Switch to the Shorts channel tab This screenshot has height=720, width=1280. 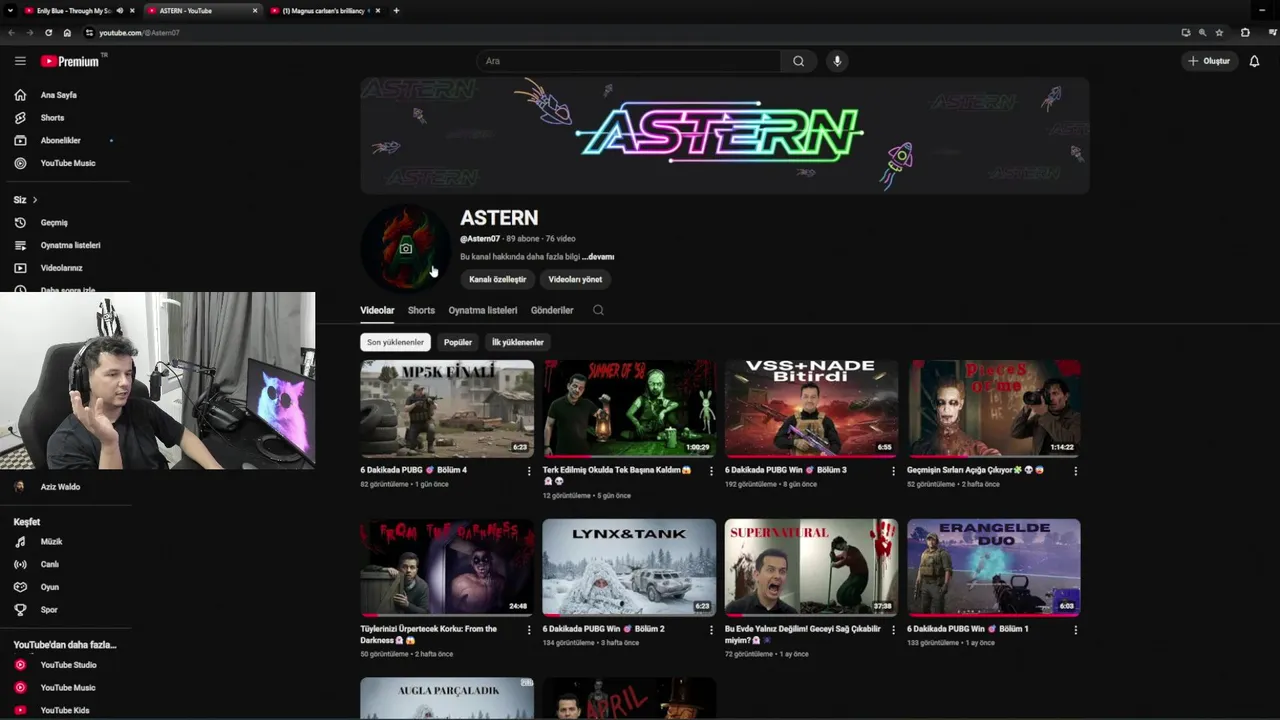[x=421, y=310]
